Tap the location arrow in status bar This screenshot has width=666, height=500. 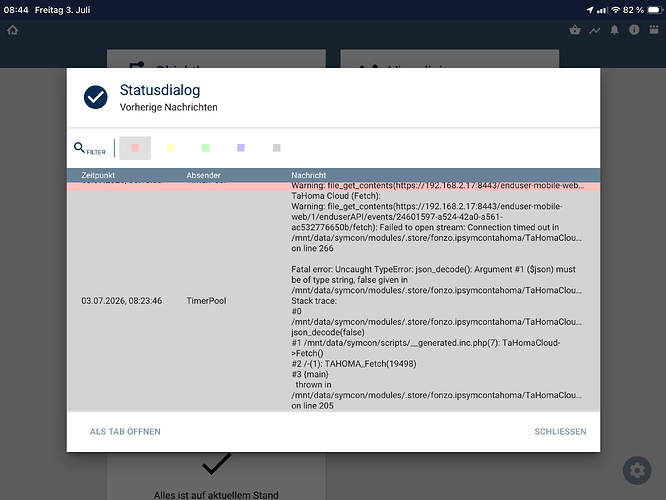[x=590, y=10]
